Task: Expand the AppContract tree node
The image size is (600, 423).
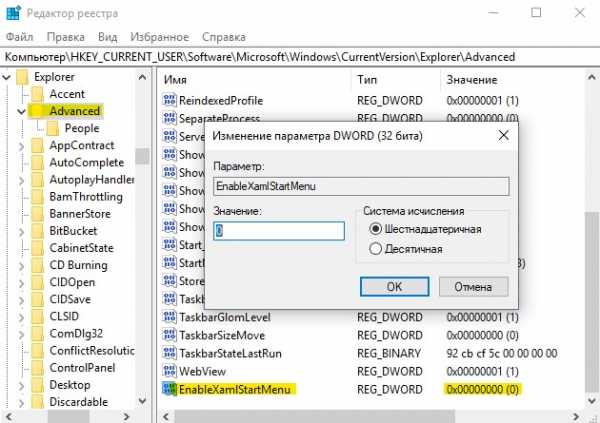Action: (x=21, y=146)
